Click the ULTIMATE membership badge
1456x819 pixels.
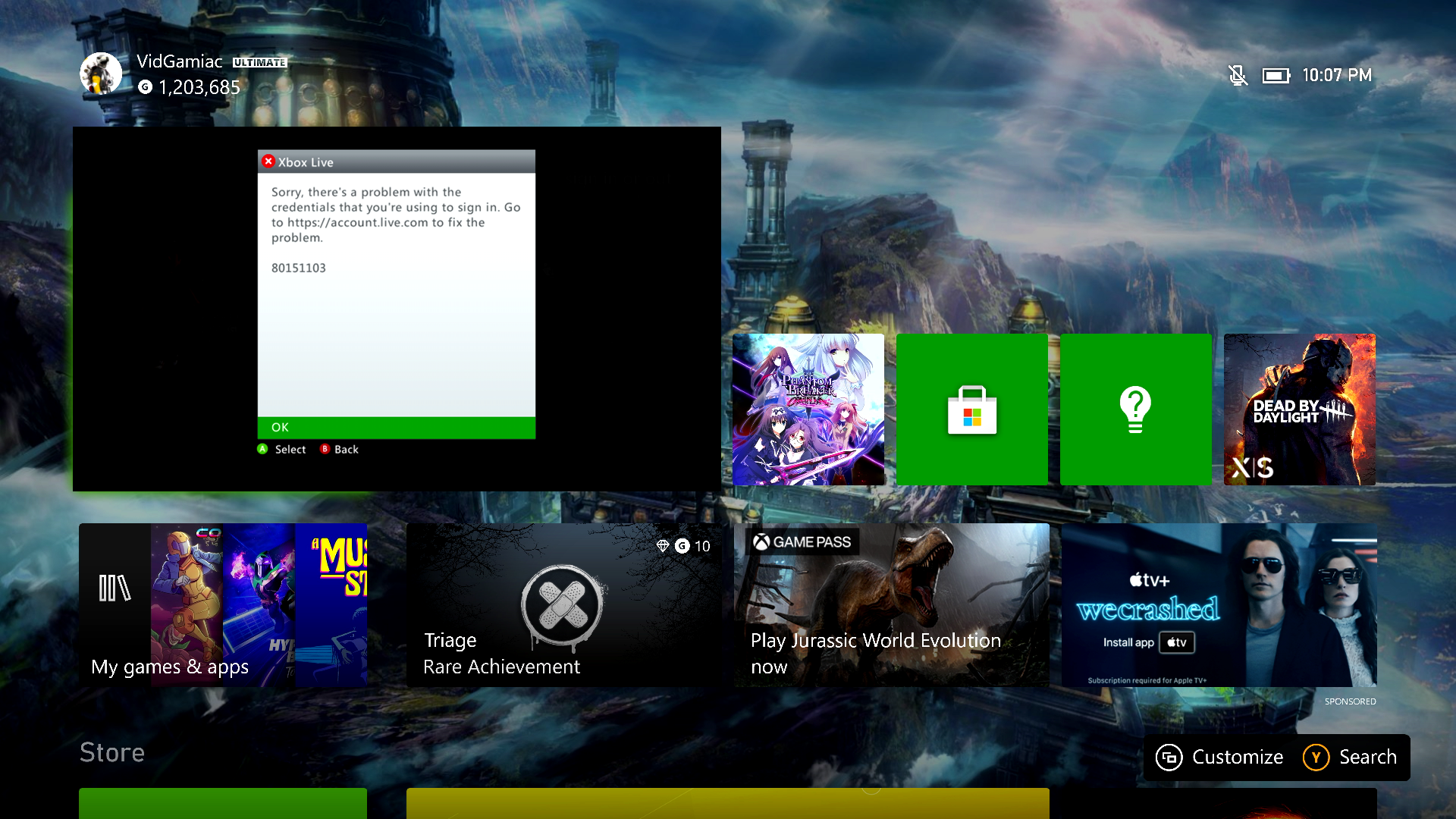(x=259, y=62)
